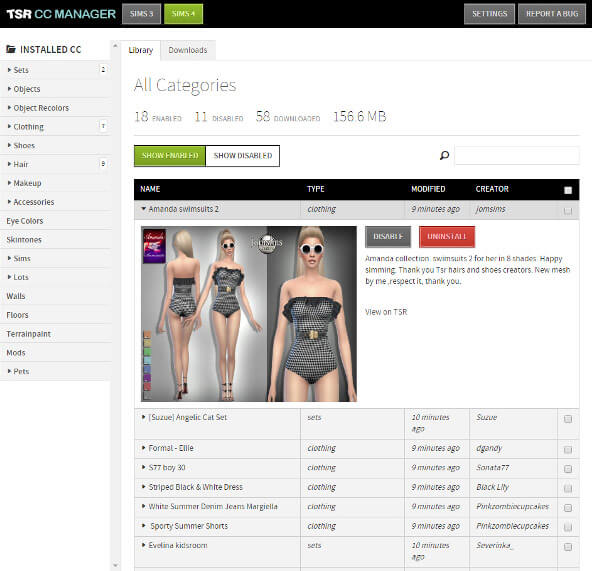The height and width of the screenshot is (571, 592).
Task: Select the Sims 4 game button
Action: pyautogui.click(x=183, y=14)
